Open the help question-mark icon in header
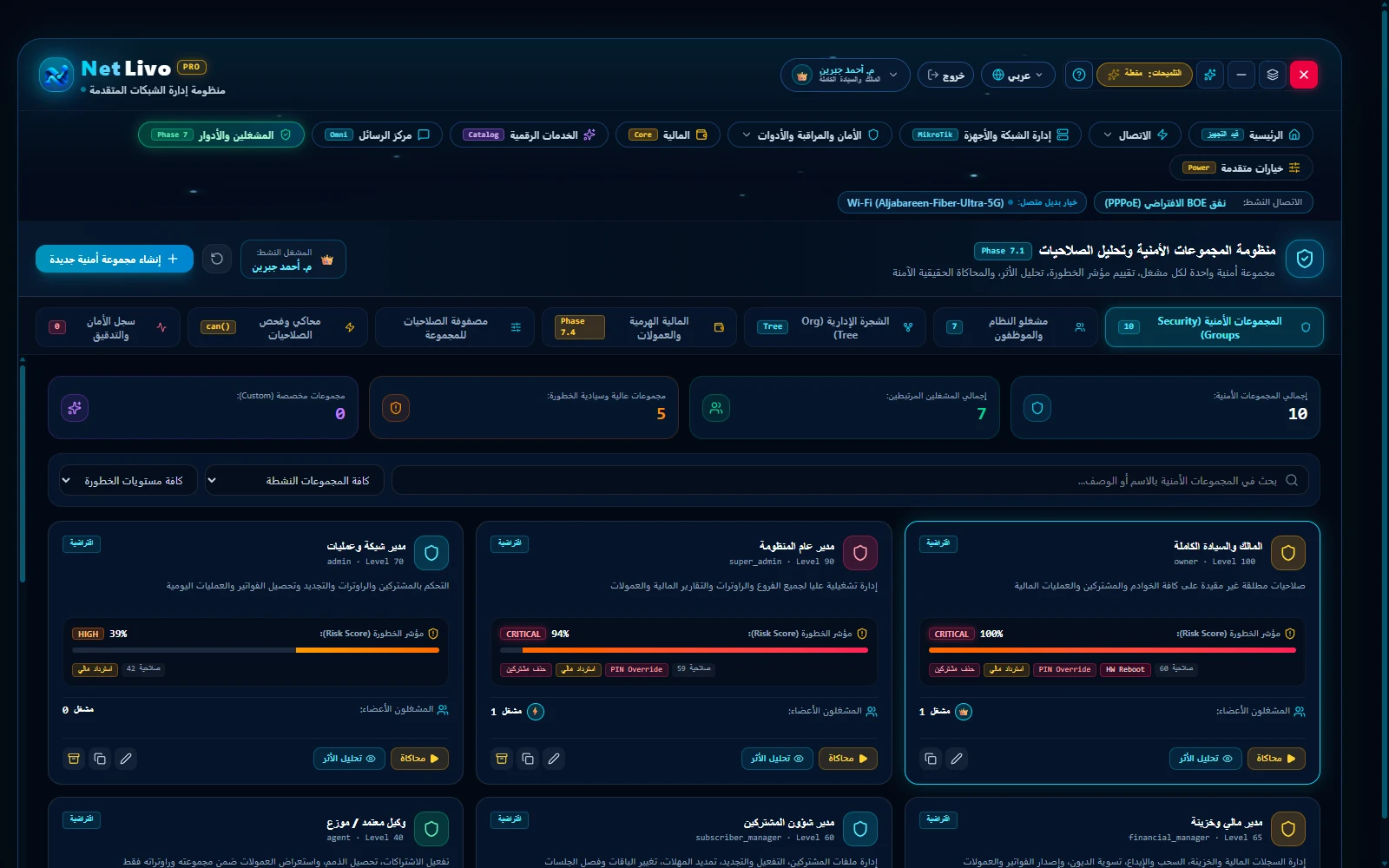Image resolution: width=1389 pixels, height=868 pixels. pos(1079,75)
